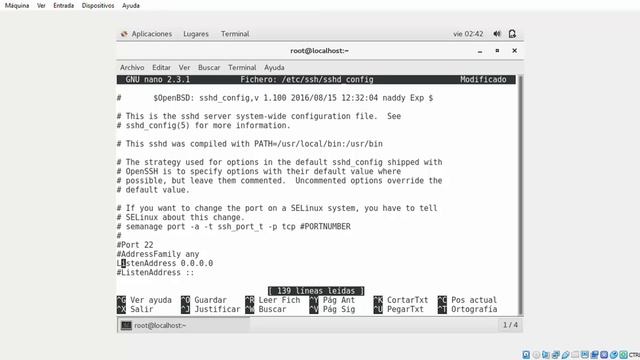
Task: Click the 'CortarTxt' shortcut label
Action: [407, 300]
